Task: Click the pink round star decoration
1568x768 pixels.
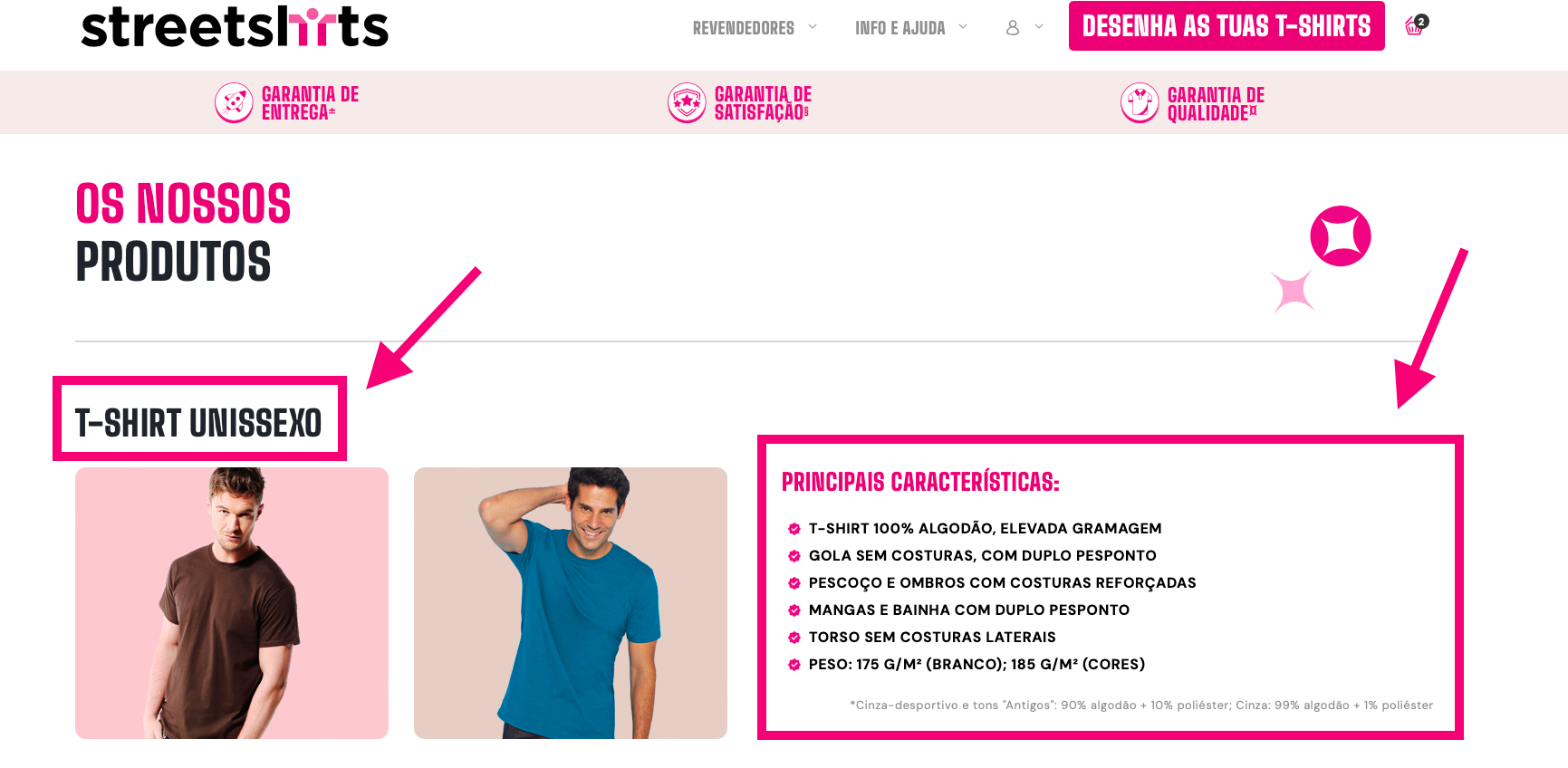Action: click(1341, 235)
